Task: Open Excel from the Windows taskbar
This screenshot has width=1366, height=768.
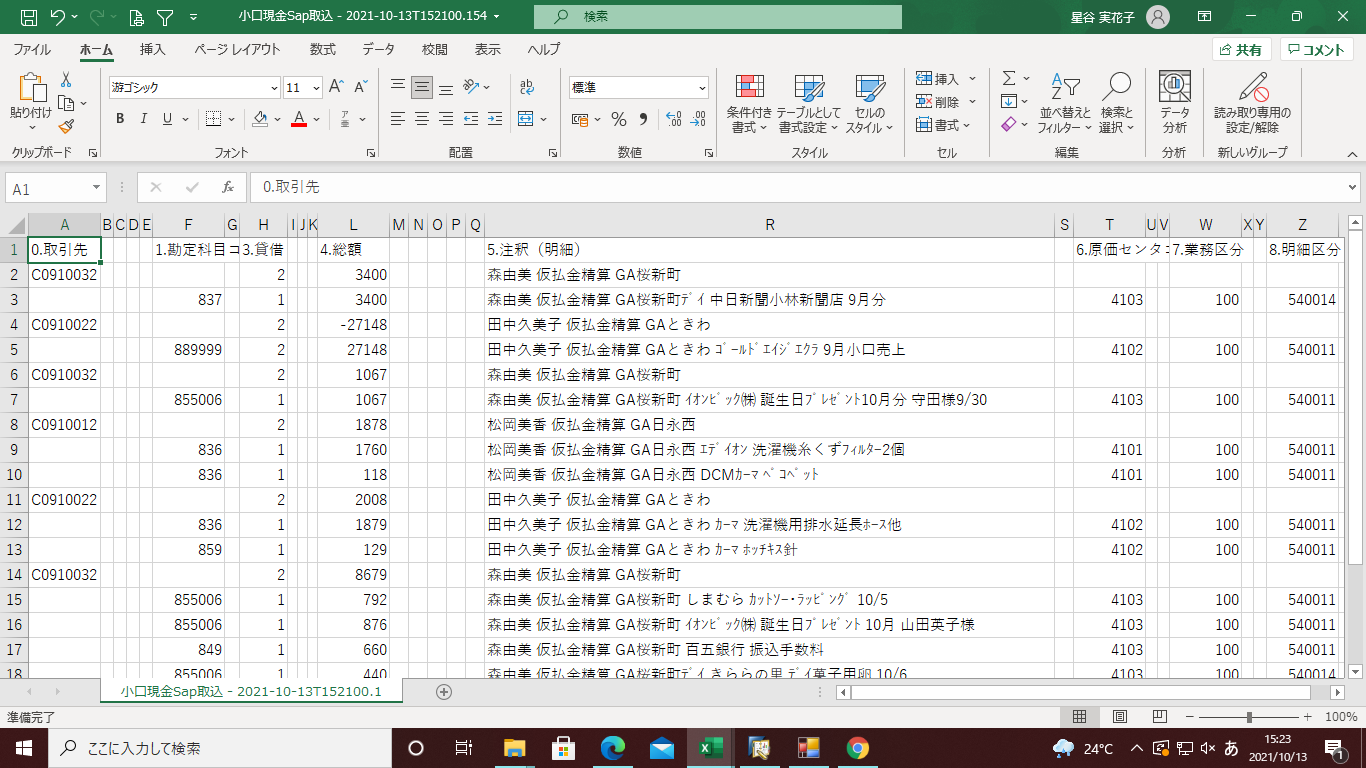Action: [x=710, y=748]
